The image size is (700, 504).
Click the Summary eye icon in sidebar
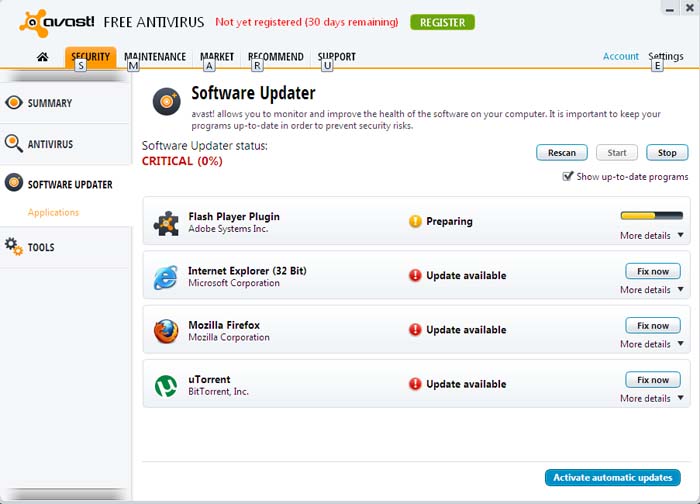click(14, 102)
